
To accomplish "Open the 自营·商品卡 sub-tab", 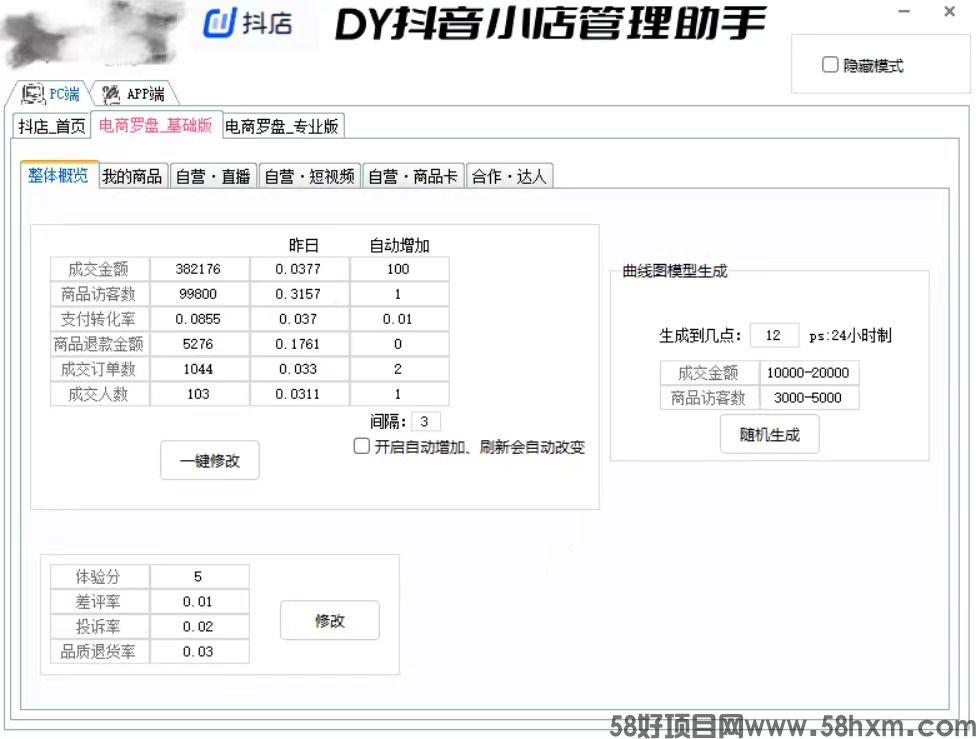I will tap(413, 177).
